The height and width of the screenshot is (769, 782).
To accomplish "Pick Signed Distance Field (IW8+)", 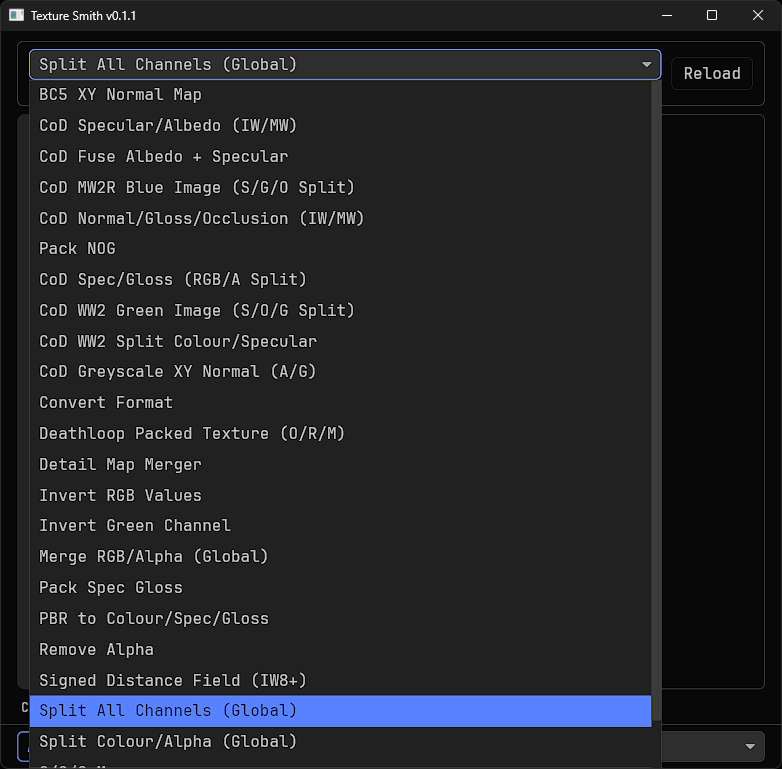I will [341, 681].
